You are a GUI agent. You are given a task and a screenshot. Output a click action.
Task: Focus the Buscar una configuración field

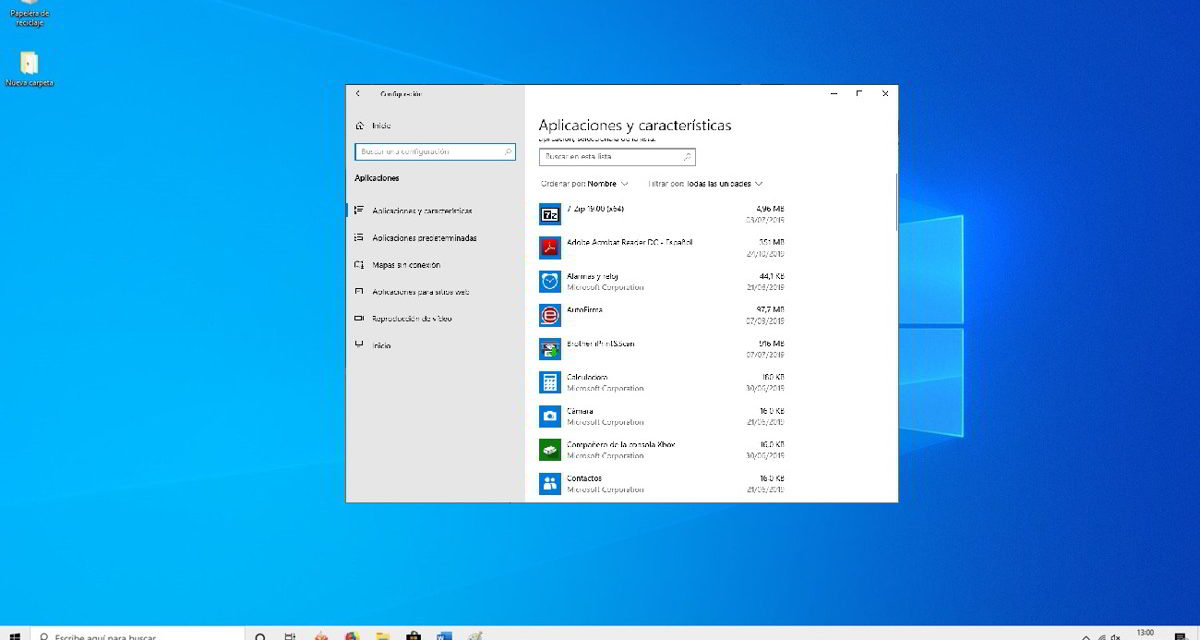coord(435,152)
